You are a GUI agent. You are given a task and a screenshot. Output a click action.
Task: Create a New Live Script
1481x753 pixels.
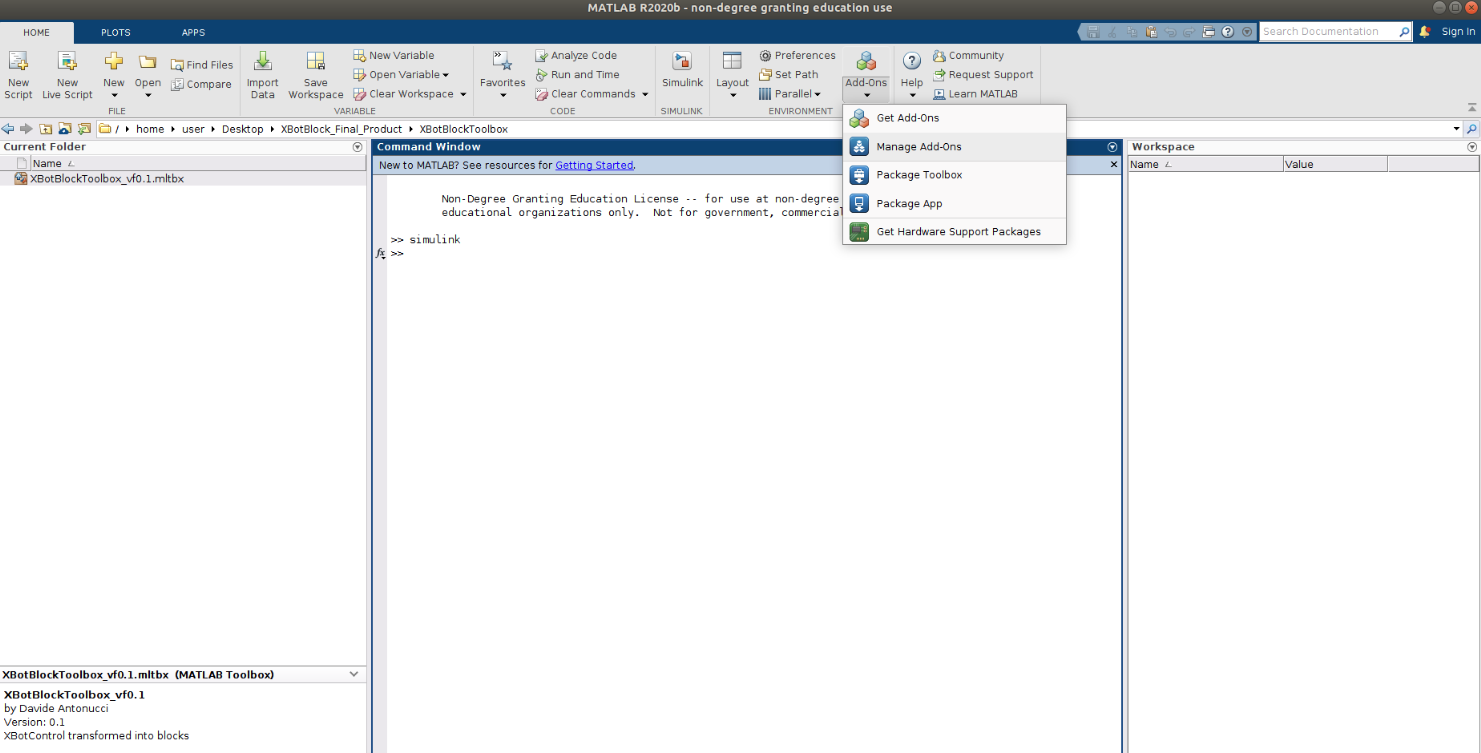tap(67, 74)
